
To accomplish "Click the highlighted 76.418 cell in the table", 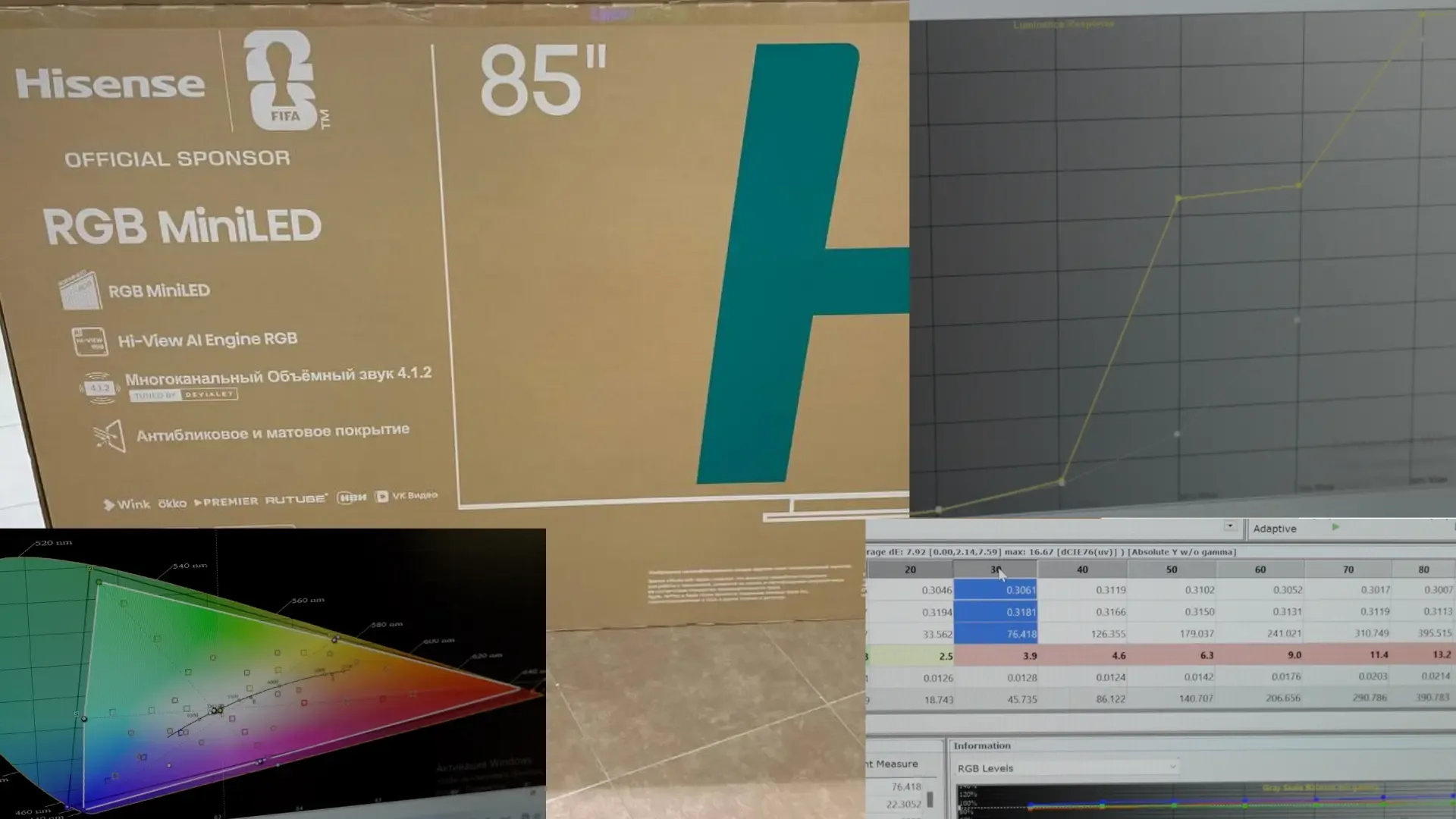I will click(995, 634).
